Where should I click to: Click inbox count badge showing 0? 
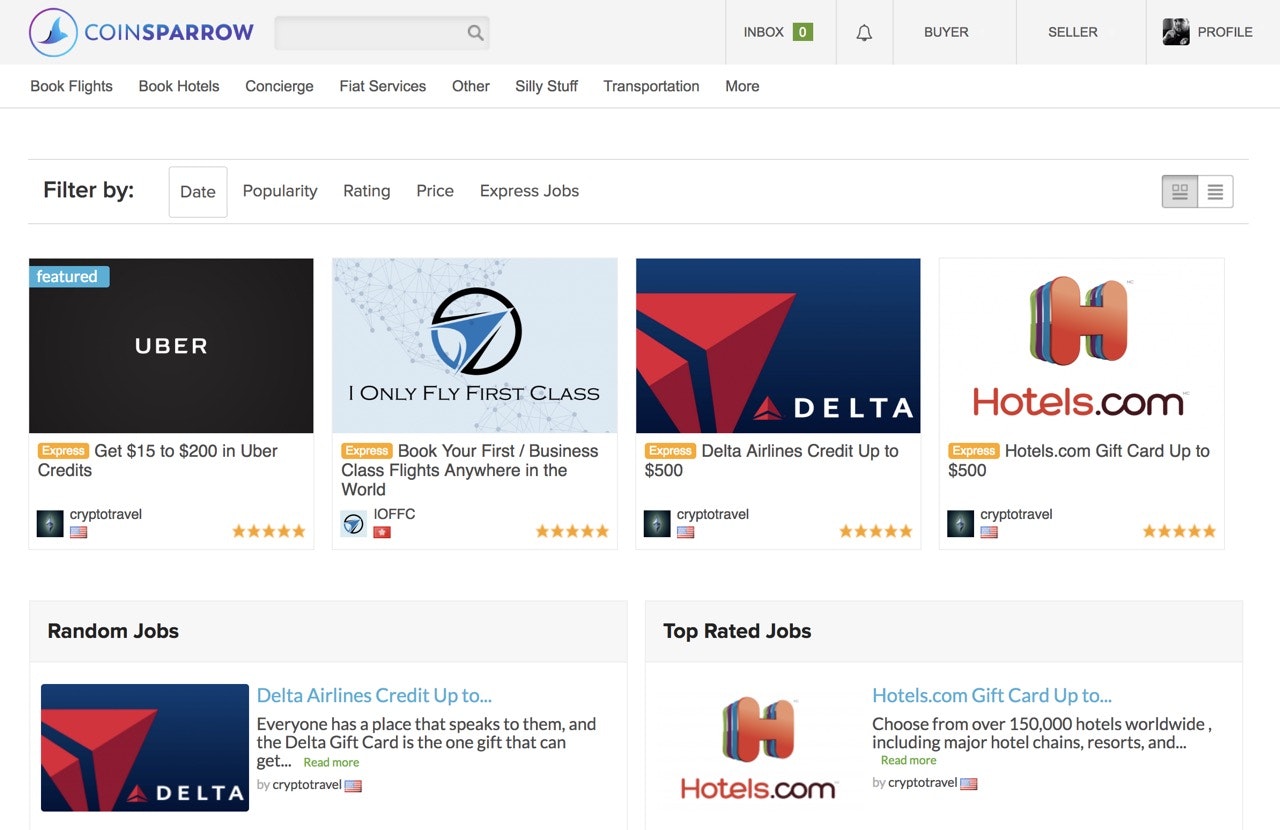coord(802,32)
